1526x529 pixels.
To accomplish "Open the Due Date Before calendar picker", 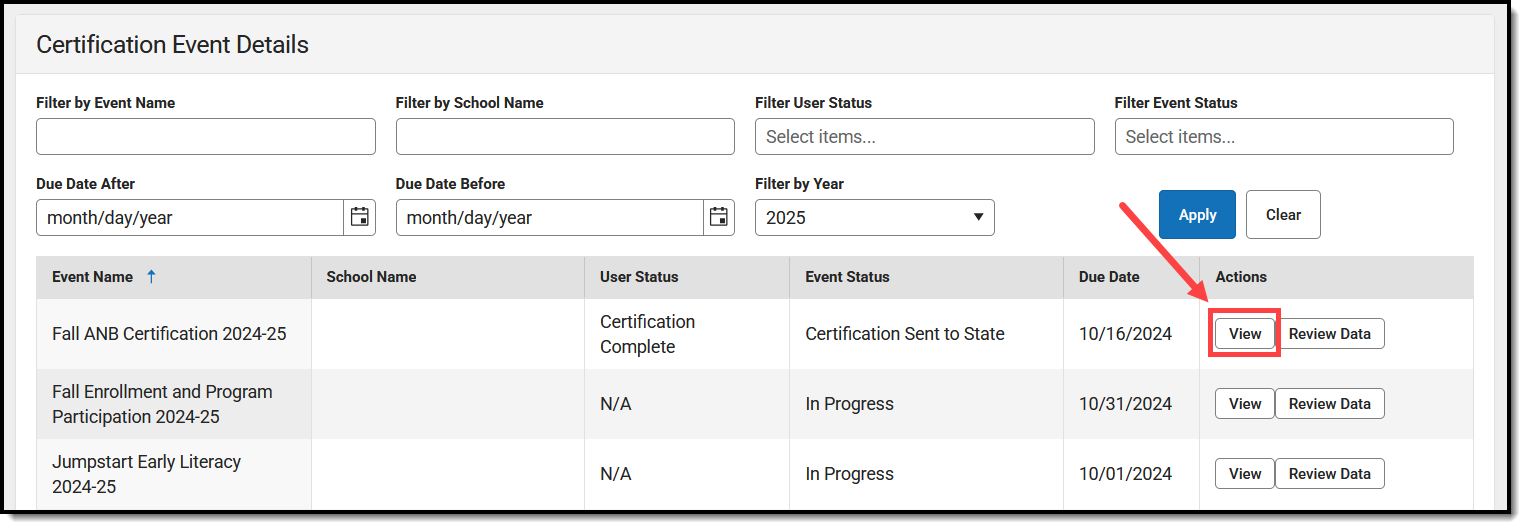I will pos(719,217).
